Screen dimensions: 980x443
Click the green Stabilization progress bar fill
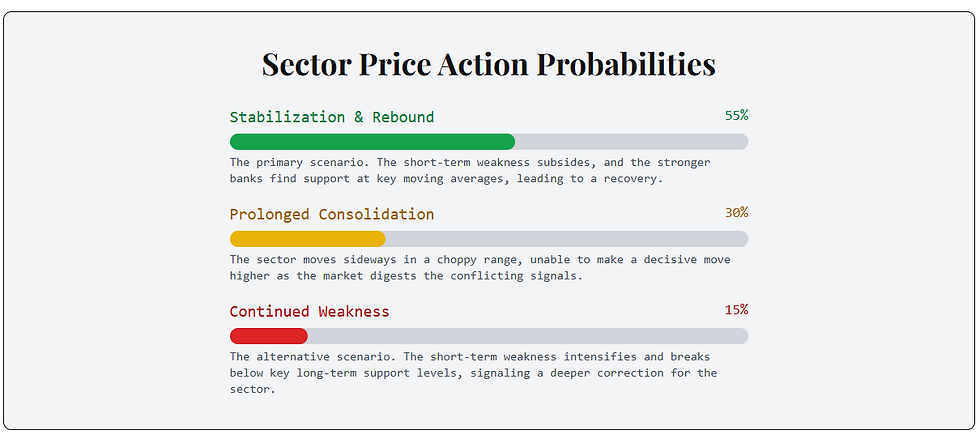click(372, 142)
